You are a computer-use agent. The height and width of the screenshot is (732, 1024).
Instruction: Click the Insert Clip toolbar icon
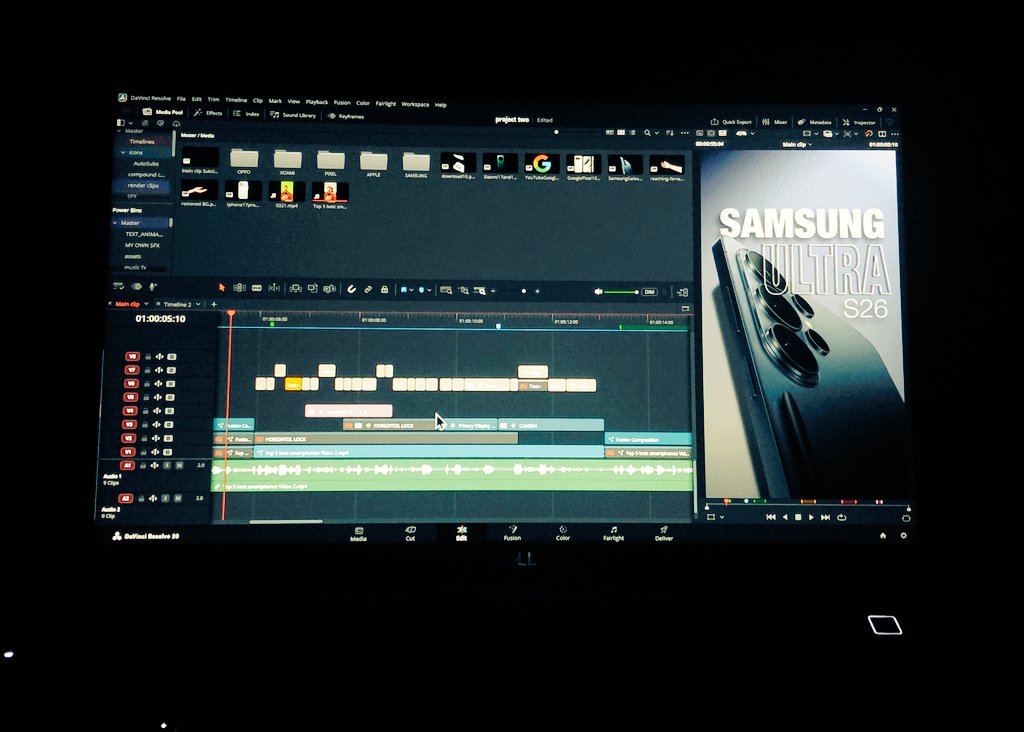[295, 289]
